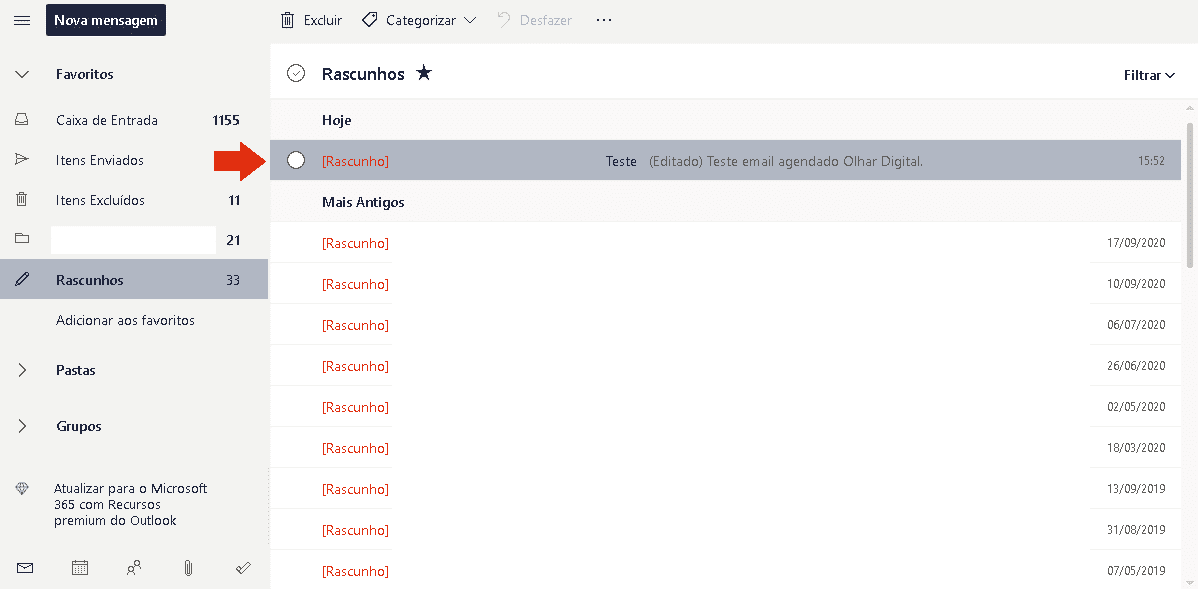Click Atualizar para o Microsoft 365 link

tap(131, 504)
